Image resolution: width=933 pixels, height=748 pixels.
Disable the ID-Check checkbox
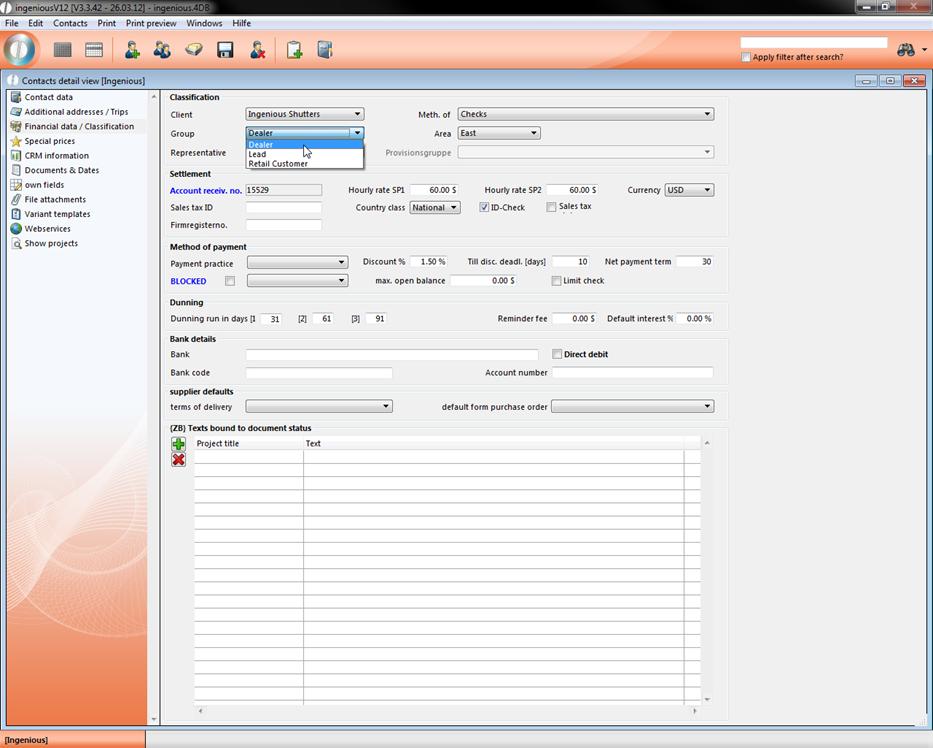[x=484, y=208]
